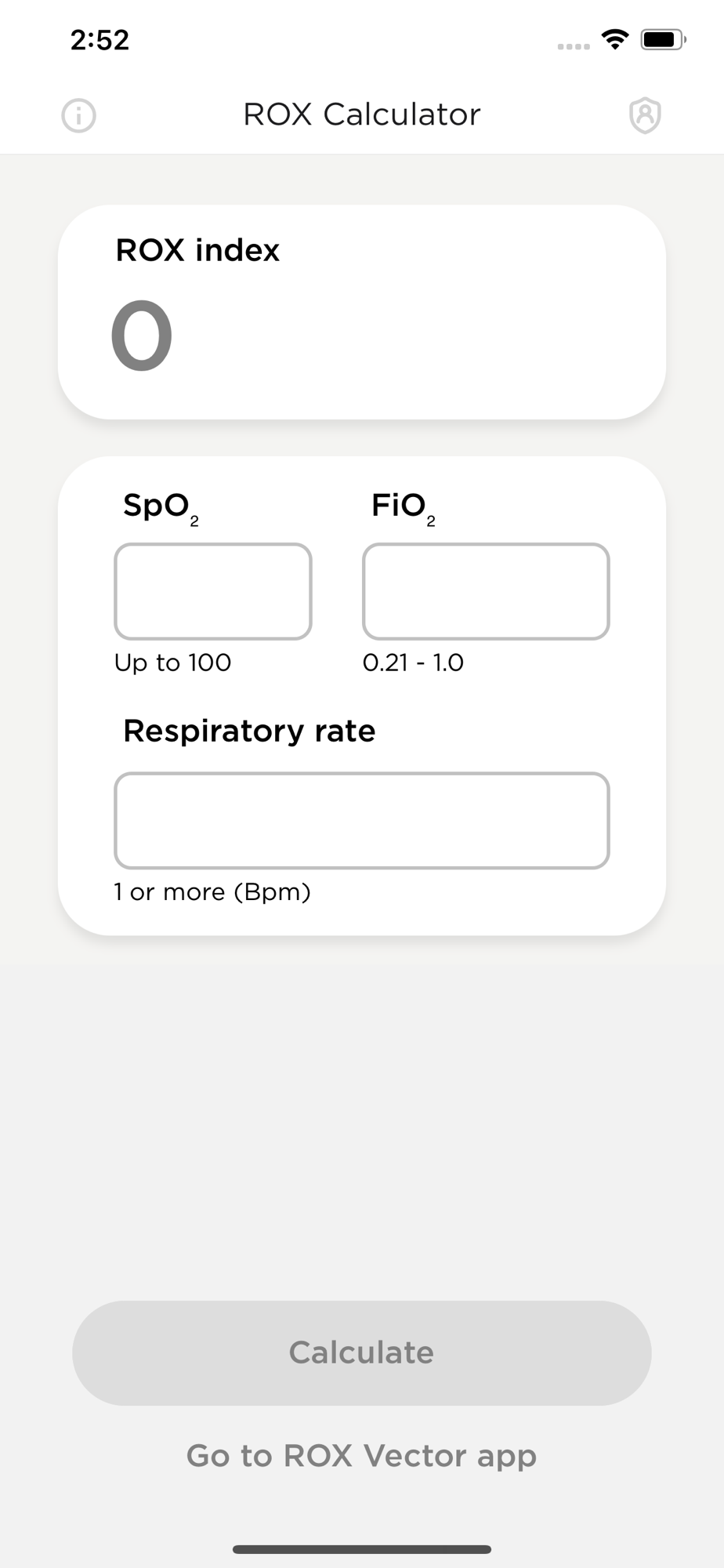Select the Respiratory rate input box

362,821
